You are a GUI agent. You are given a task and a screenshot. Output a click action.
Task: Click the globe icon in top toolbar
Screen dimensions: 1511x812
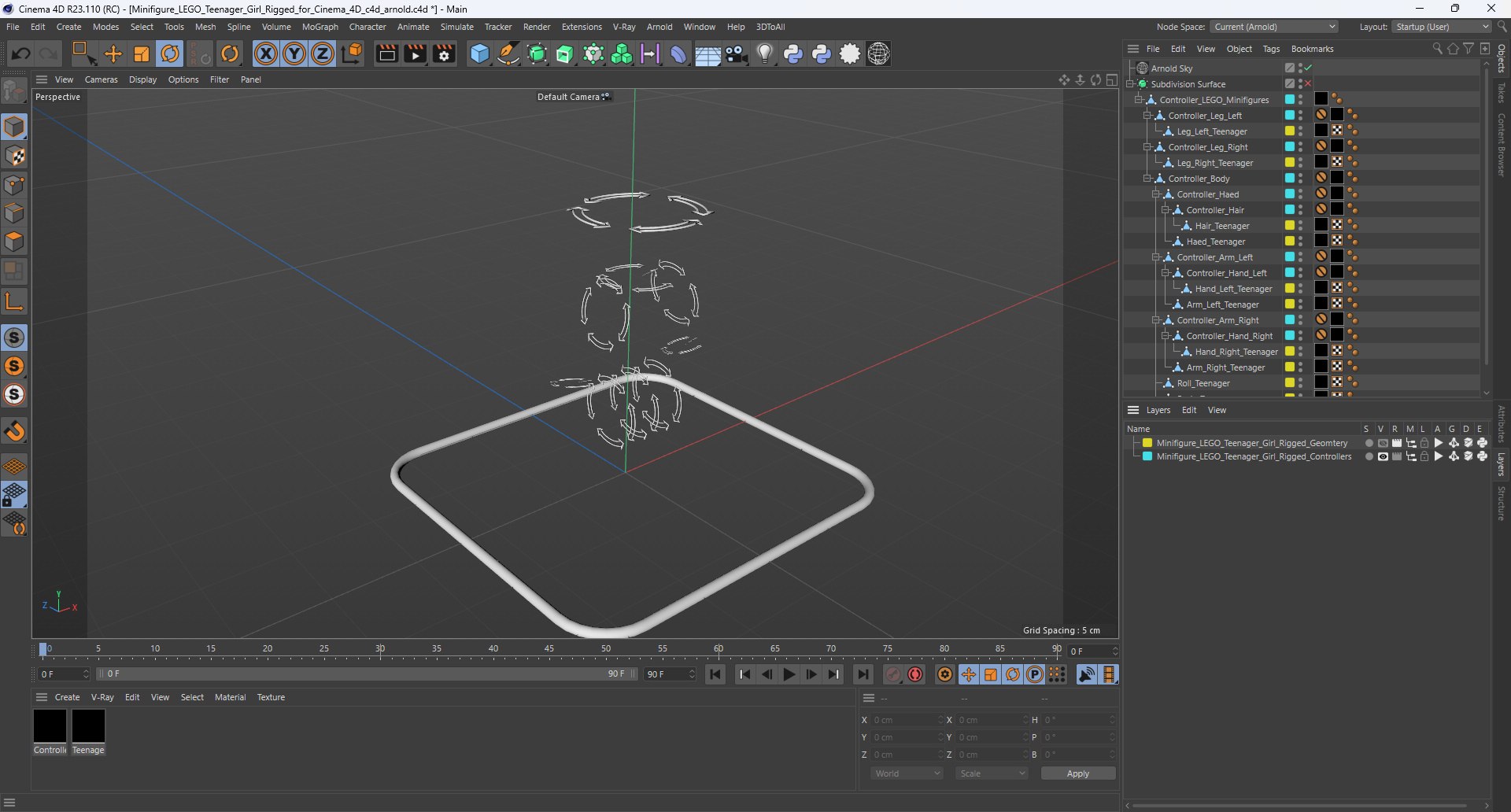click(878, 54)
